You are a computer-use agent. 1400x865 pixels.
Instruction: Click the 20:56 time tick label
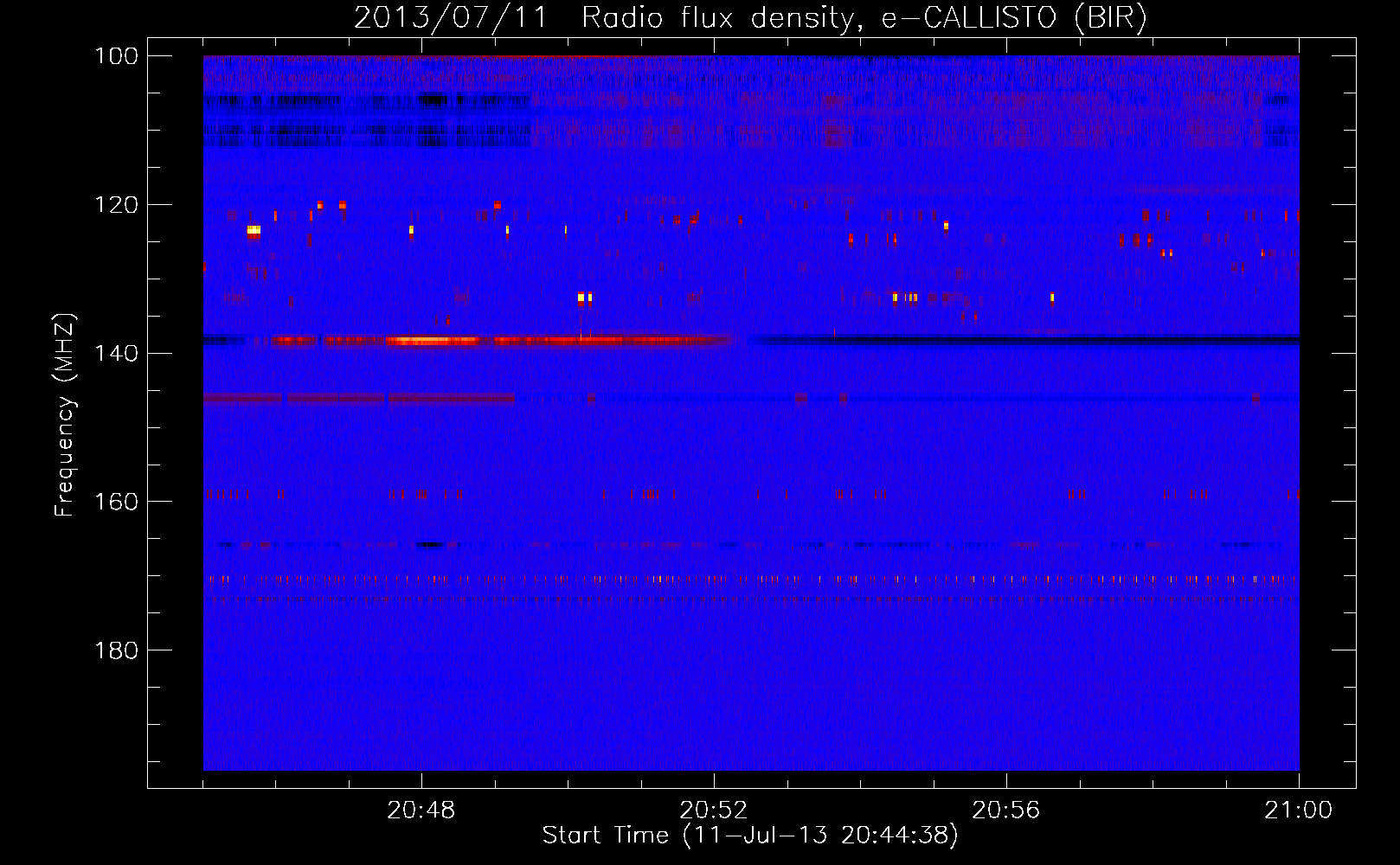(1006, 811)
